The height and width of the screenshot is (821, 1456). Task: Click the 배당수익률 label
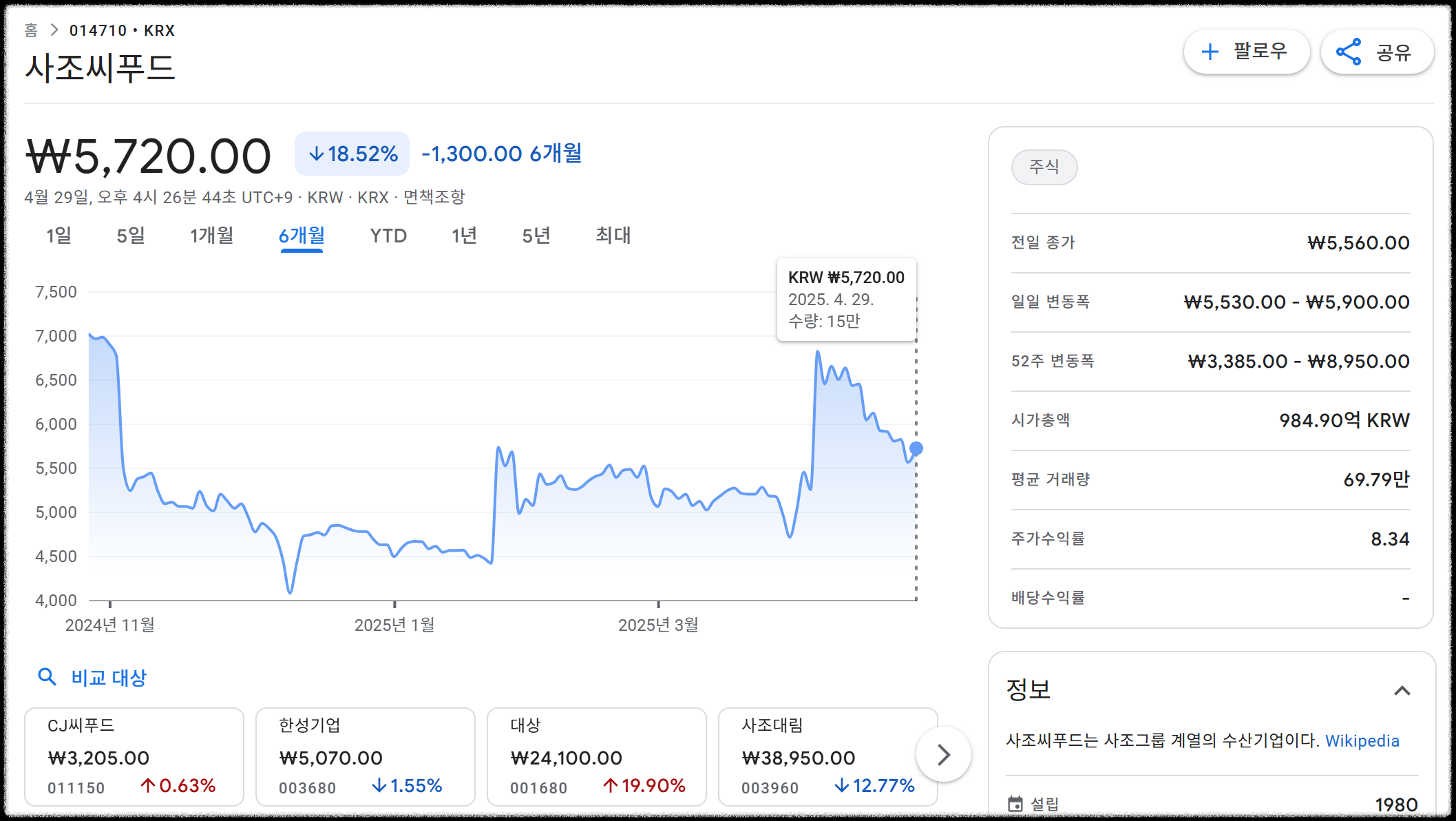pos(1047,597)
